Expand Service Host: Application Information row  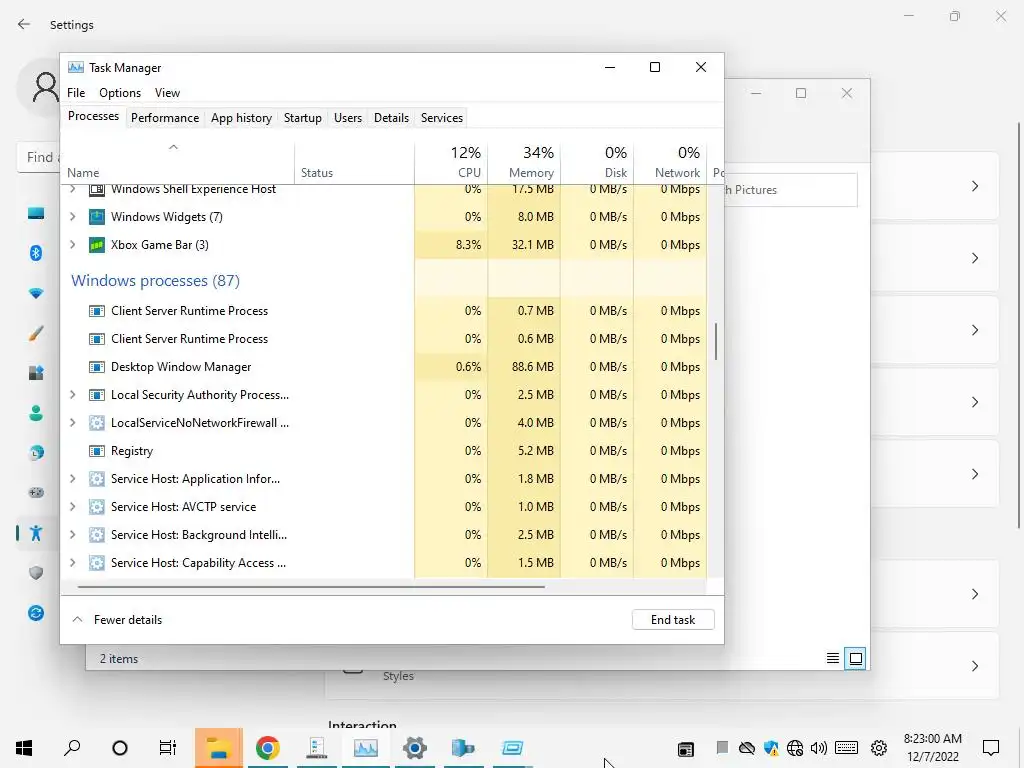click(x=72, y=479)
